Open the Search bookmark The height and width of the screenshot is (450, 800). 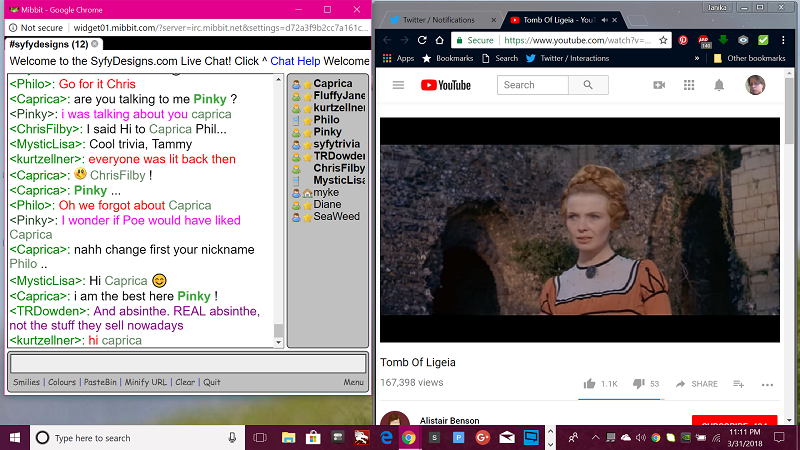point(500,58)
